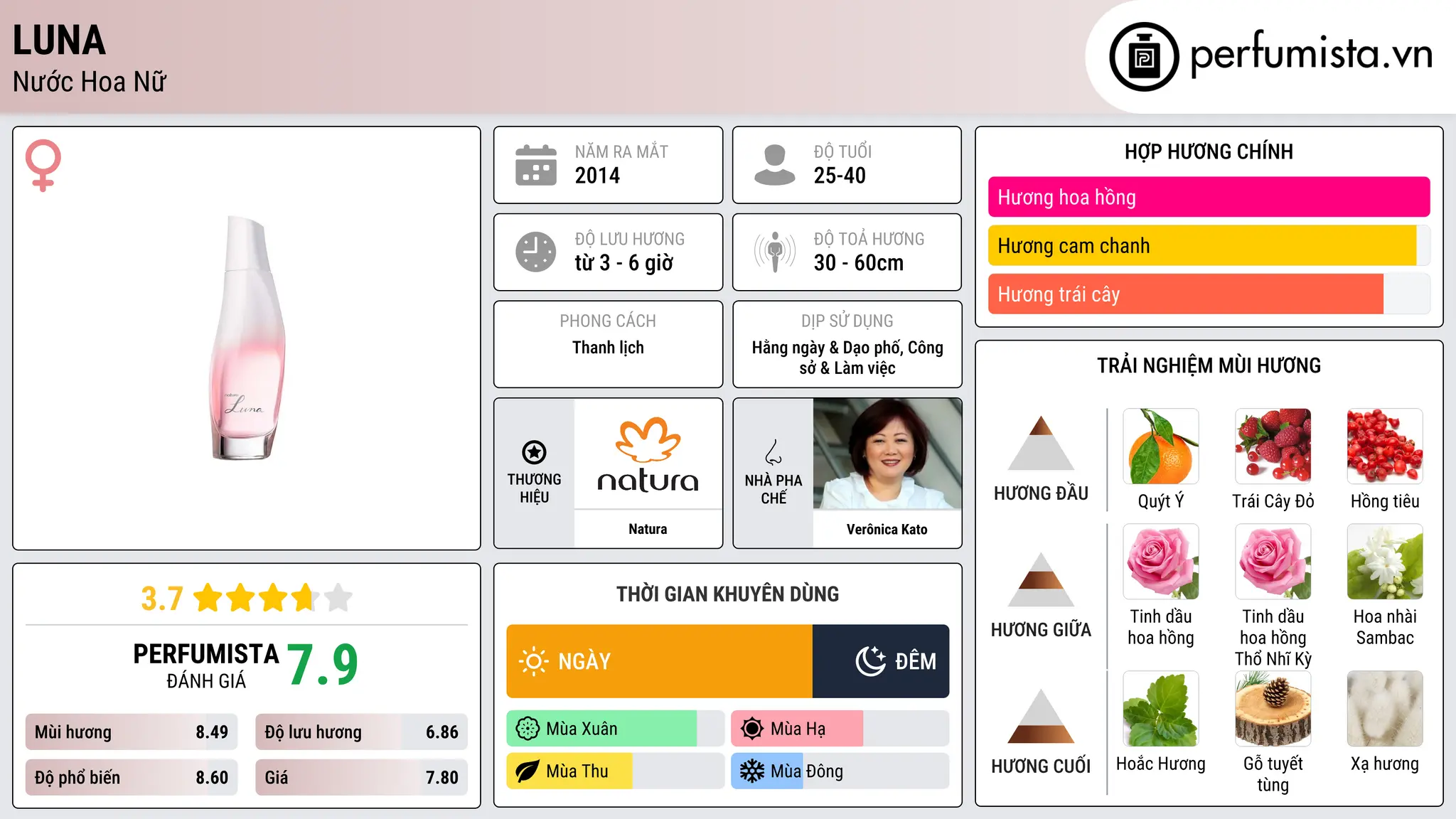Click the orange Ngày time bar

(x=660, y=661)
